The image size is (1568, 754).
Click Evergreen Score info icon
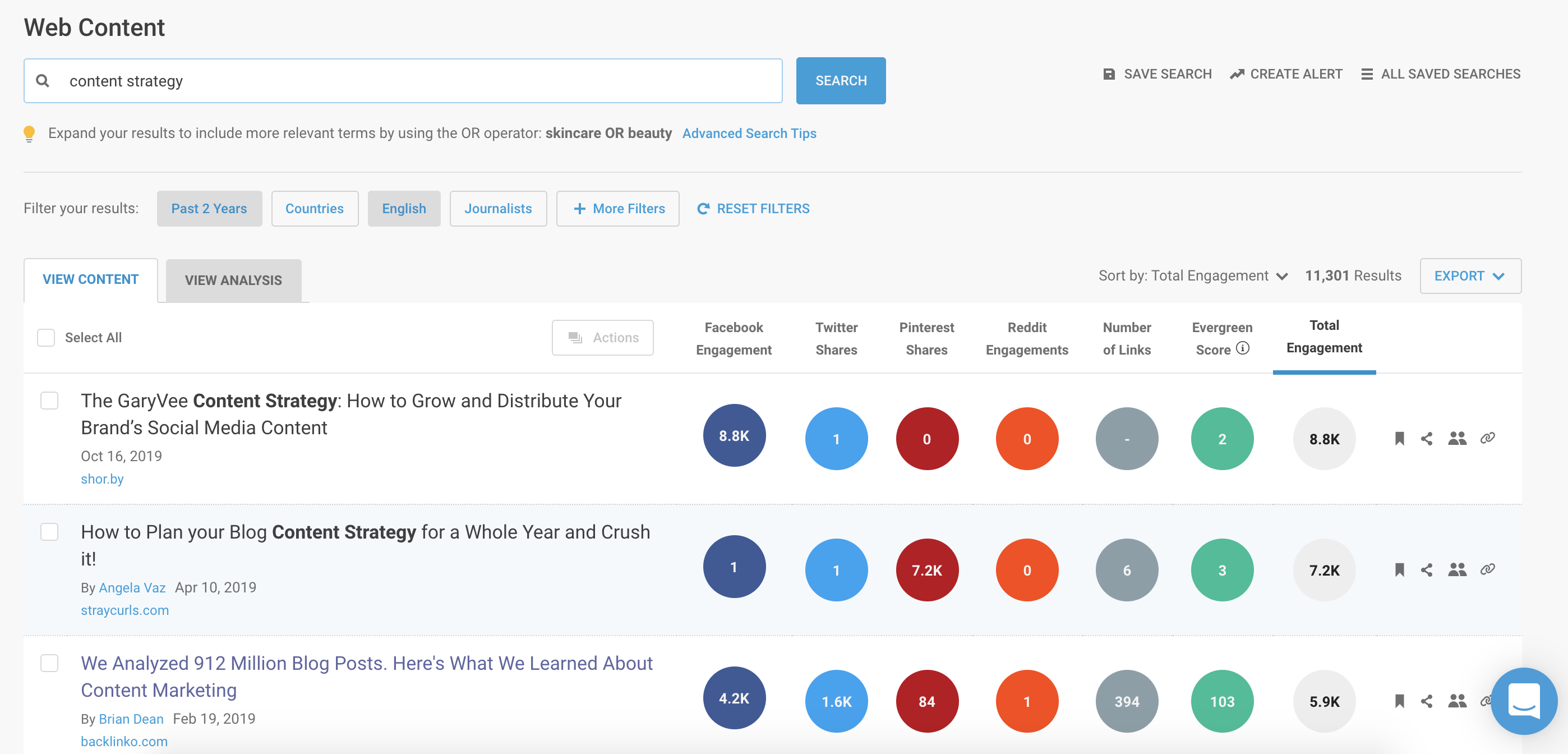coord(1243,348)
